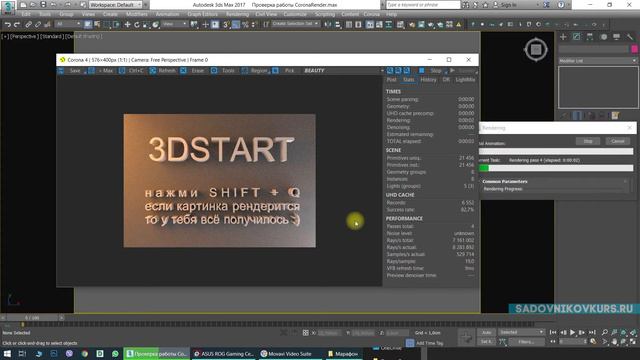The width and height of the screenshot is (640, 360).
Task: Toggle the Percent Snap button
Action: tap(245, 24)
